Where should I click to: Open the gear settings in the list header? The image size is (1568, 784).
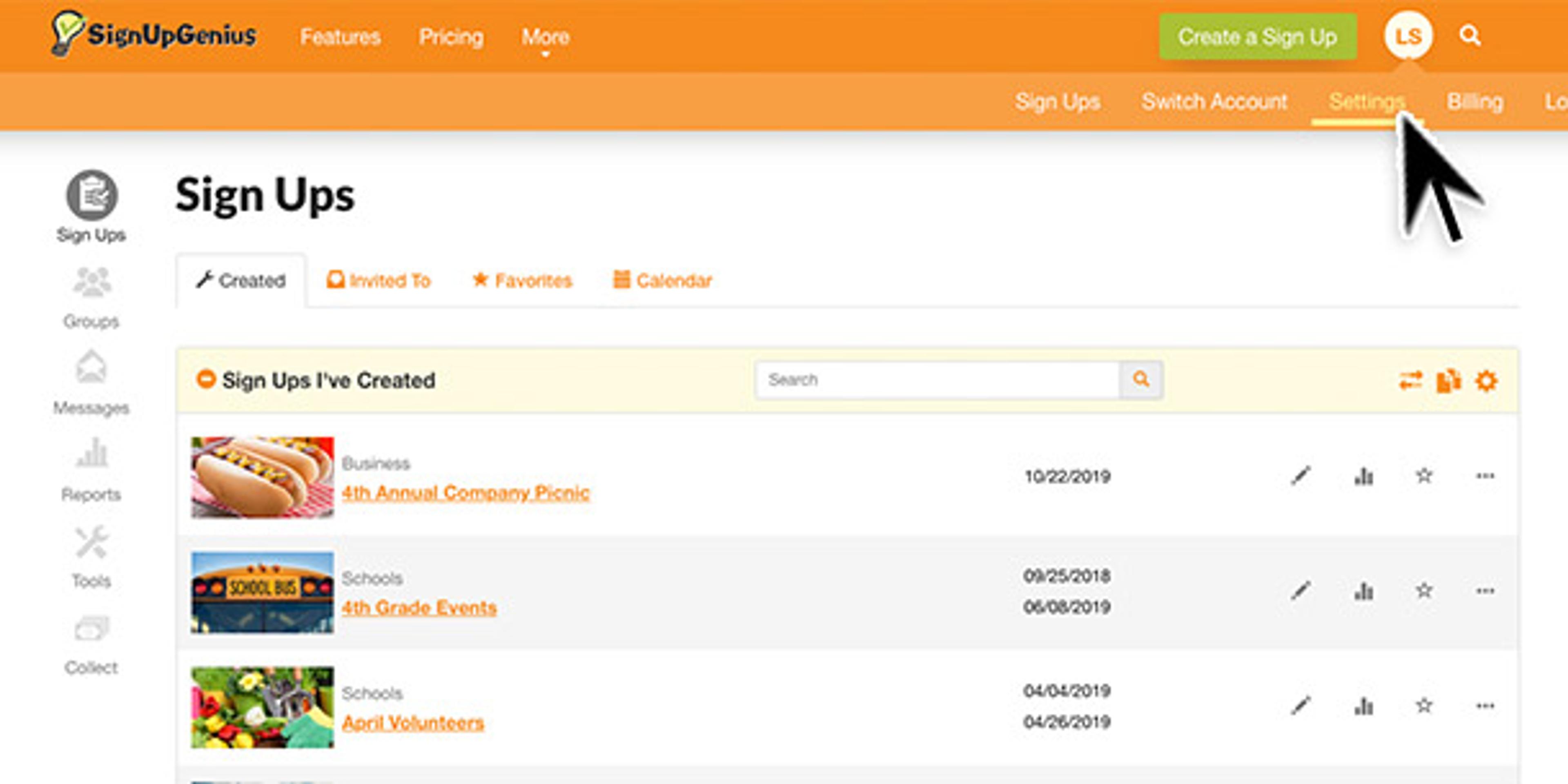pyautogui.click(x=1486, y=381)
